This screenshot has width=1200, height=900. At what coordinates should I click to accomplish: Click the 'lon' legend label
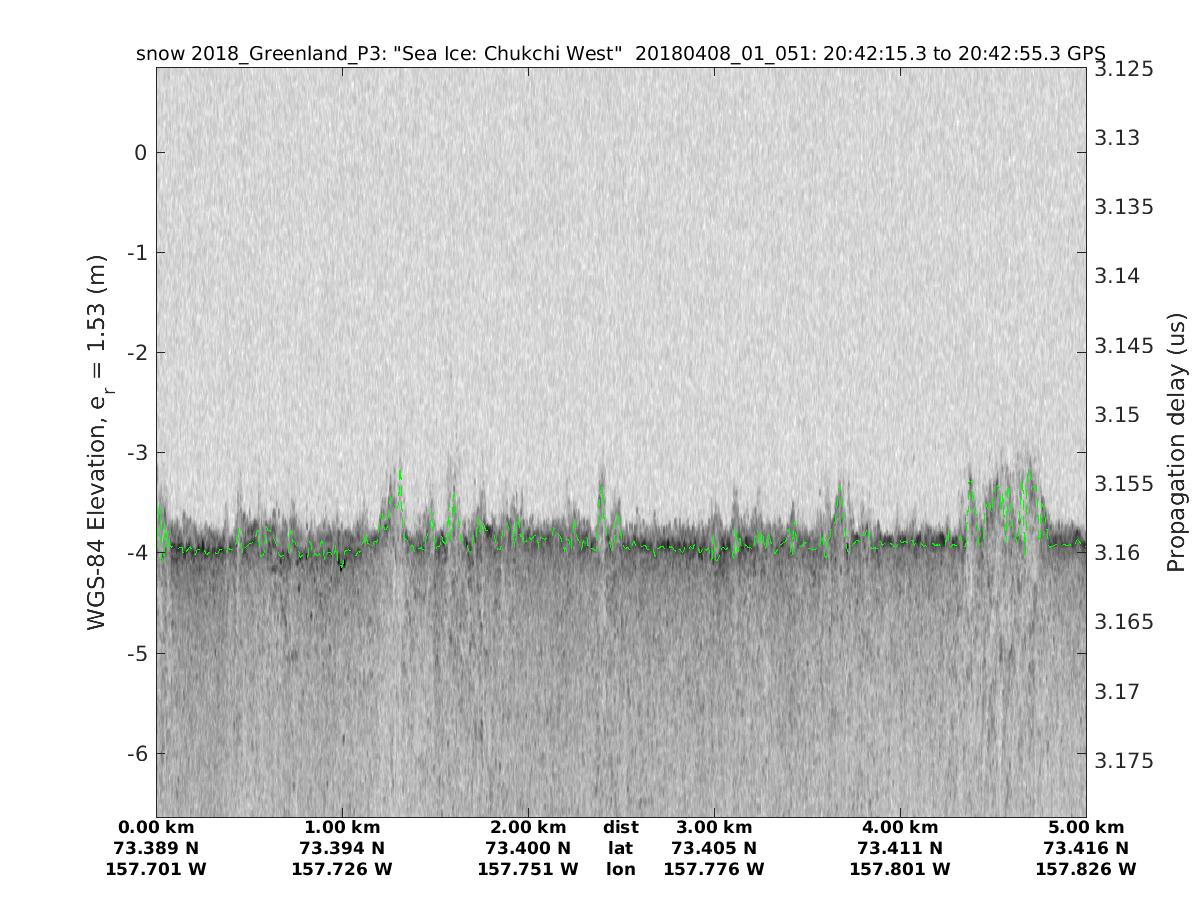click(x=621, y=870)
